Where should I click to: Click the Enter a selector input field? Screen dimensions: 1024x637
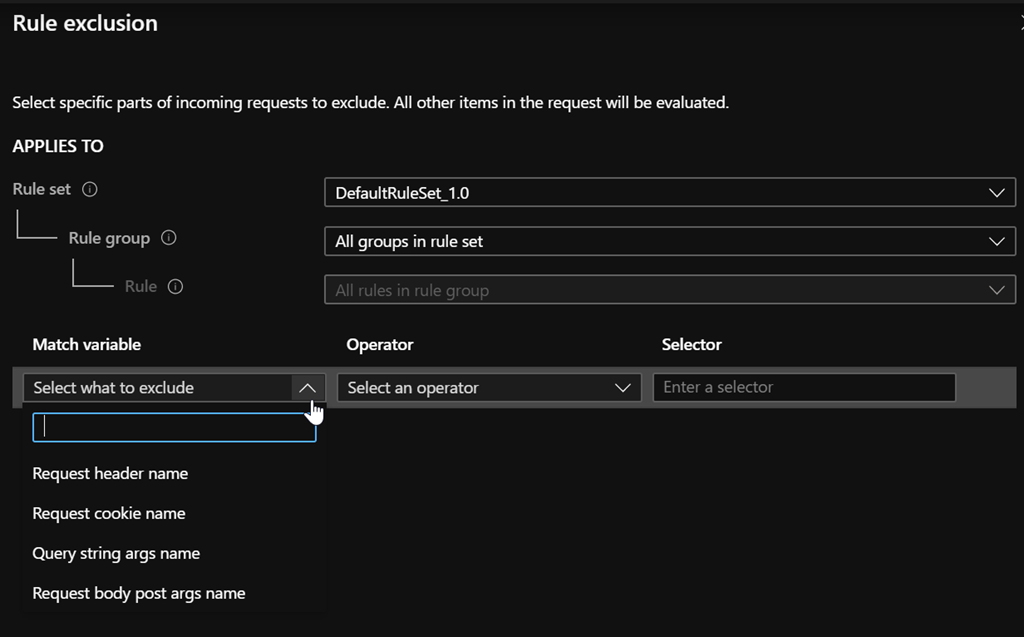(804, 387)
